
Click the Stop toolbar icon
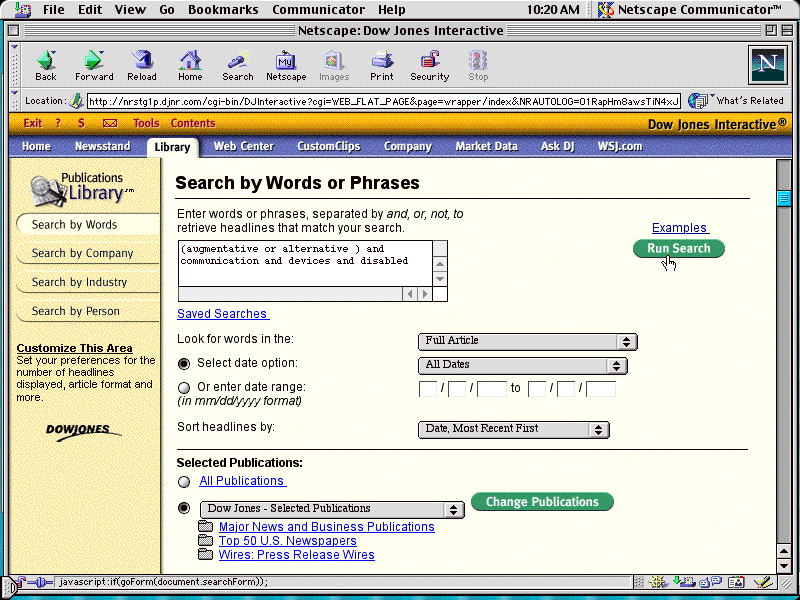[478, 60]
